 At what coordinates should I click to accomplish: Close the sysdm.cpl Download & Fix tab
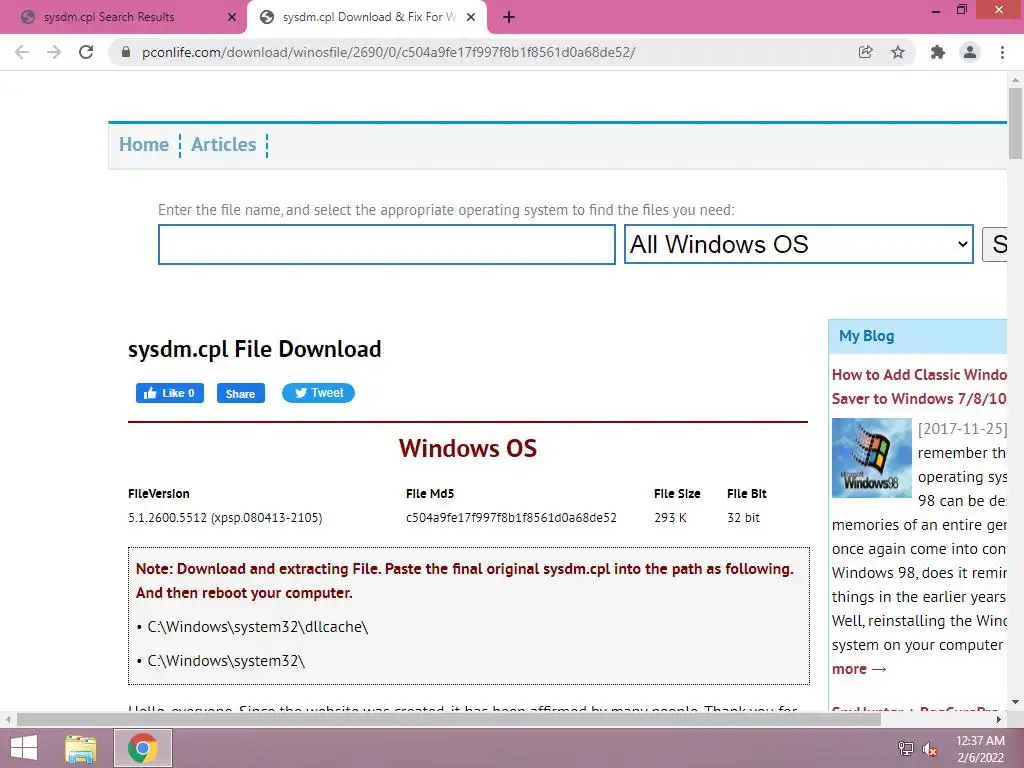[471, 17]
